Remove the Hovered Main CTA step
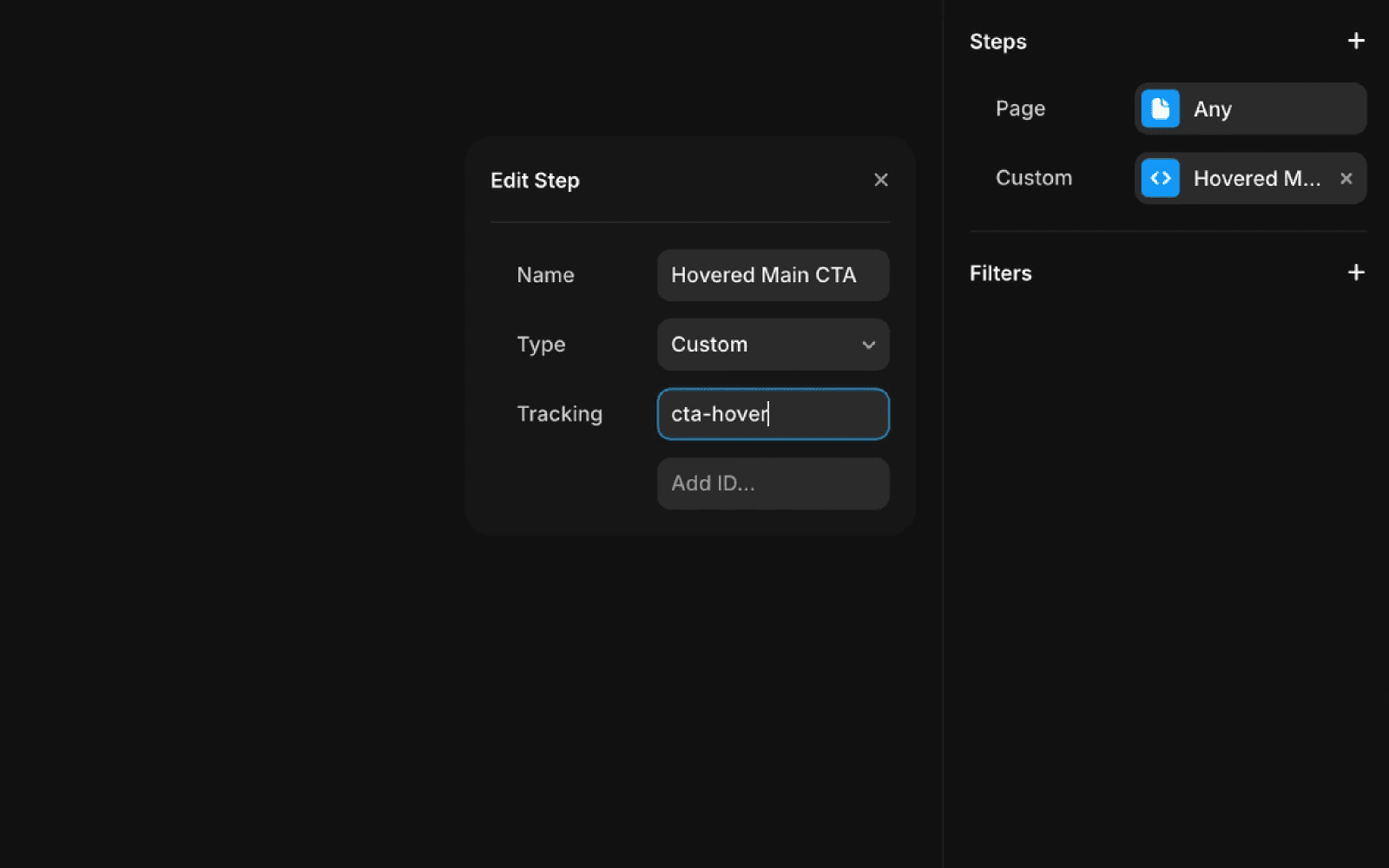The image size is (1389, 868). (x=1346, y=178)
